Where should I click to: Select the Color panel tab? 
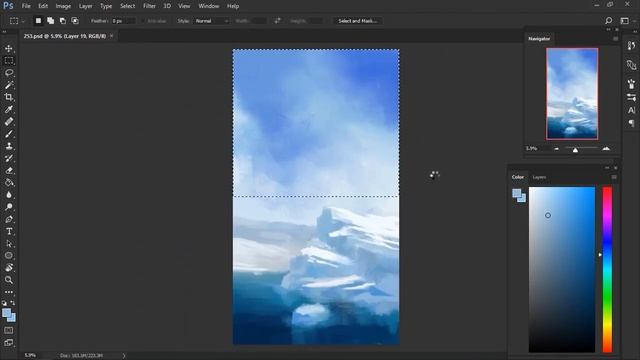coord(518,177)
